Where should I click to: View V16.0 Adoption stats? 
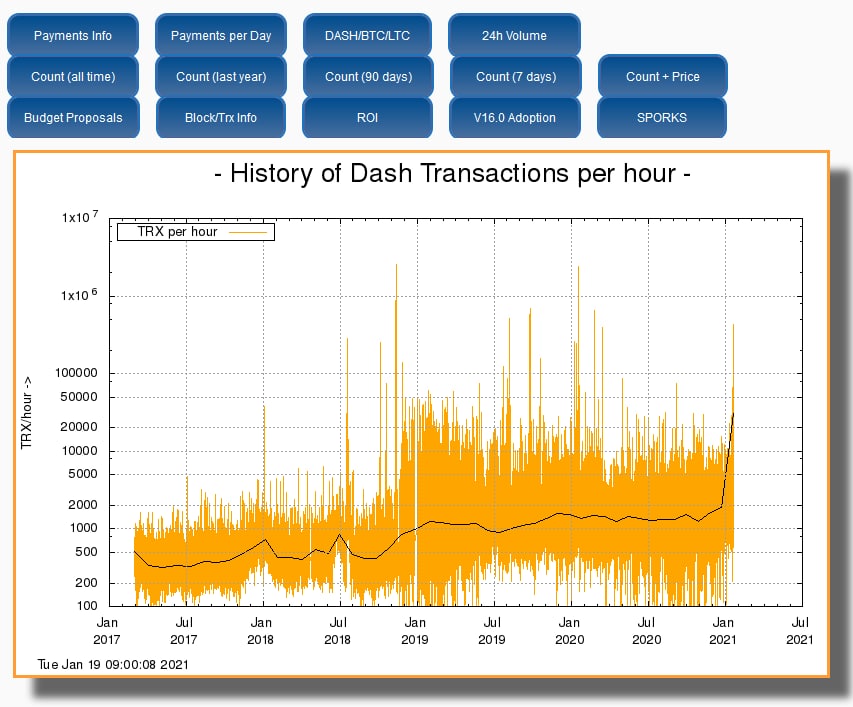coord(515,117)
